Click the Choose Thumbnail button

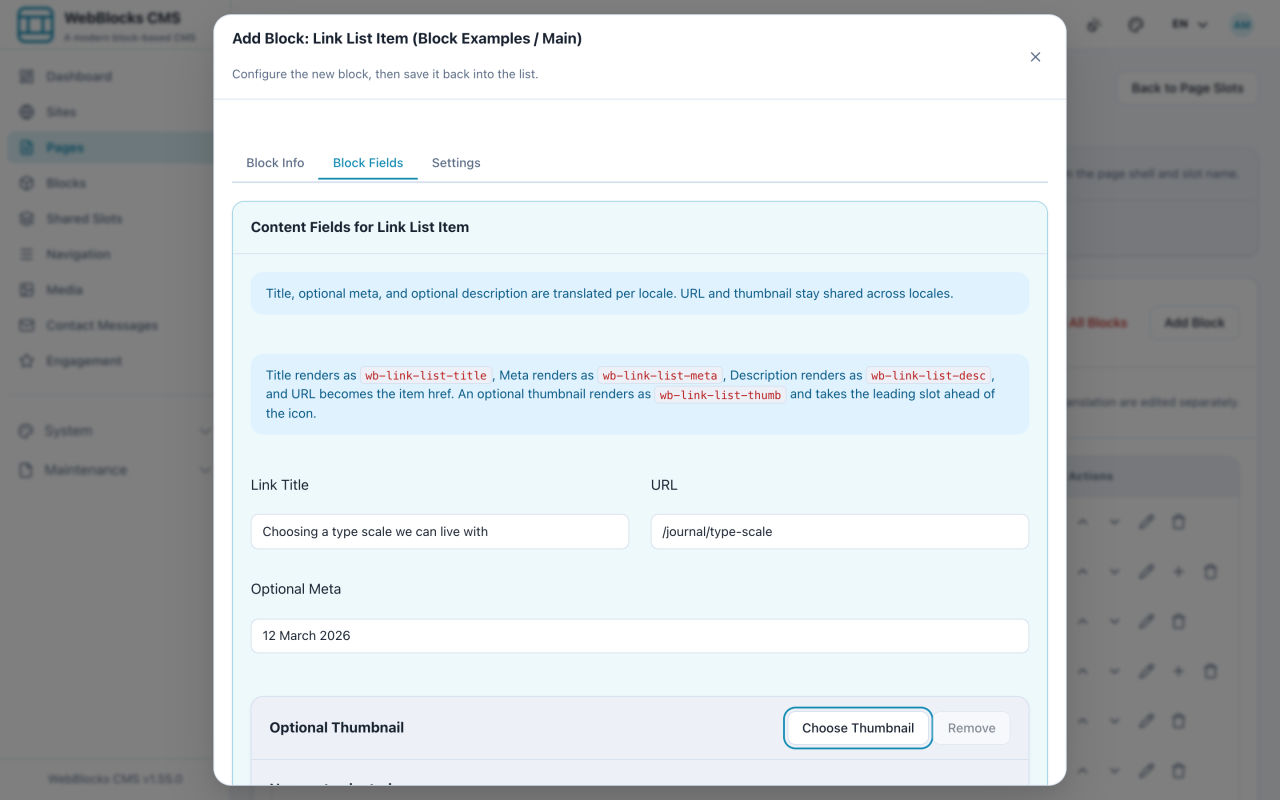point(858,728)
